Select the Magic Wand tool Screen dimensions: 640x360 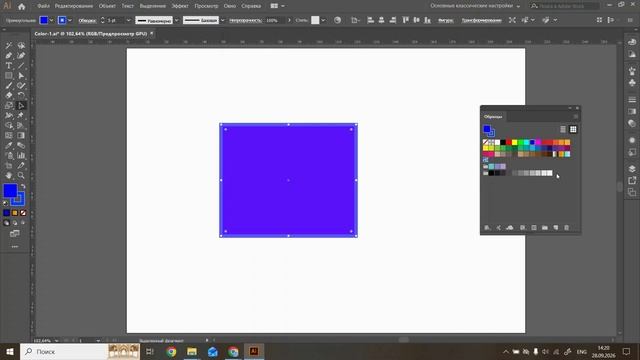9,46
